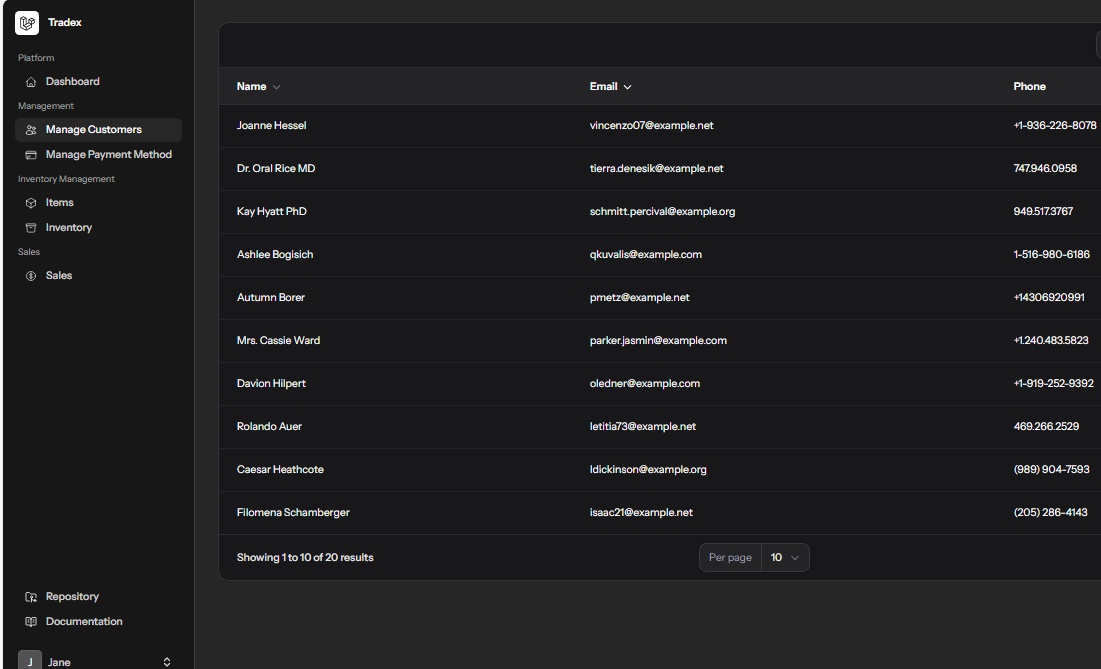Click phone number (205) 286-4143
Viewport: 1101px width, 669px height.
click(1050, 512)
